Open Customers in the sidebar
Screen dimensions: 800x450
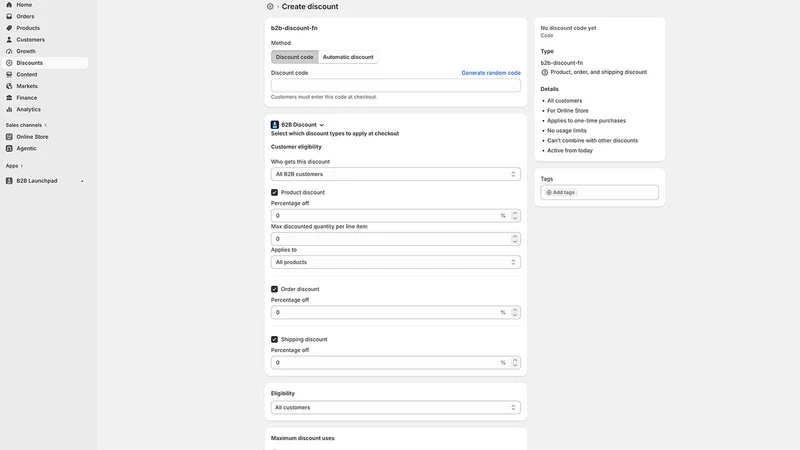[30, 40]
